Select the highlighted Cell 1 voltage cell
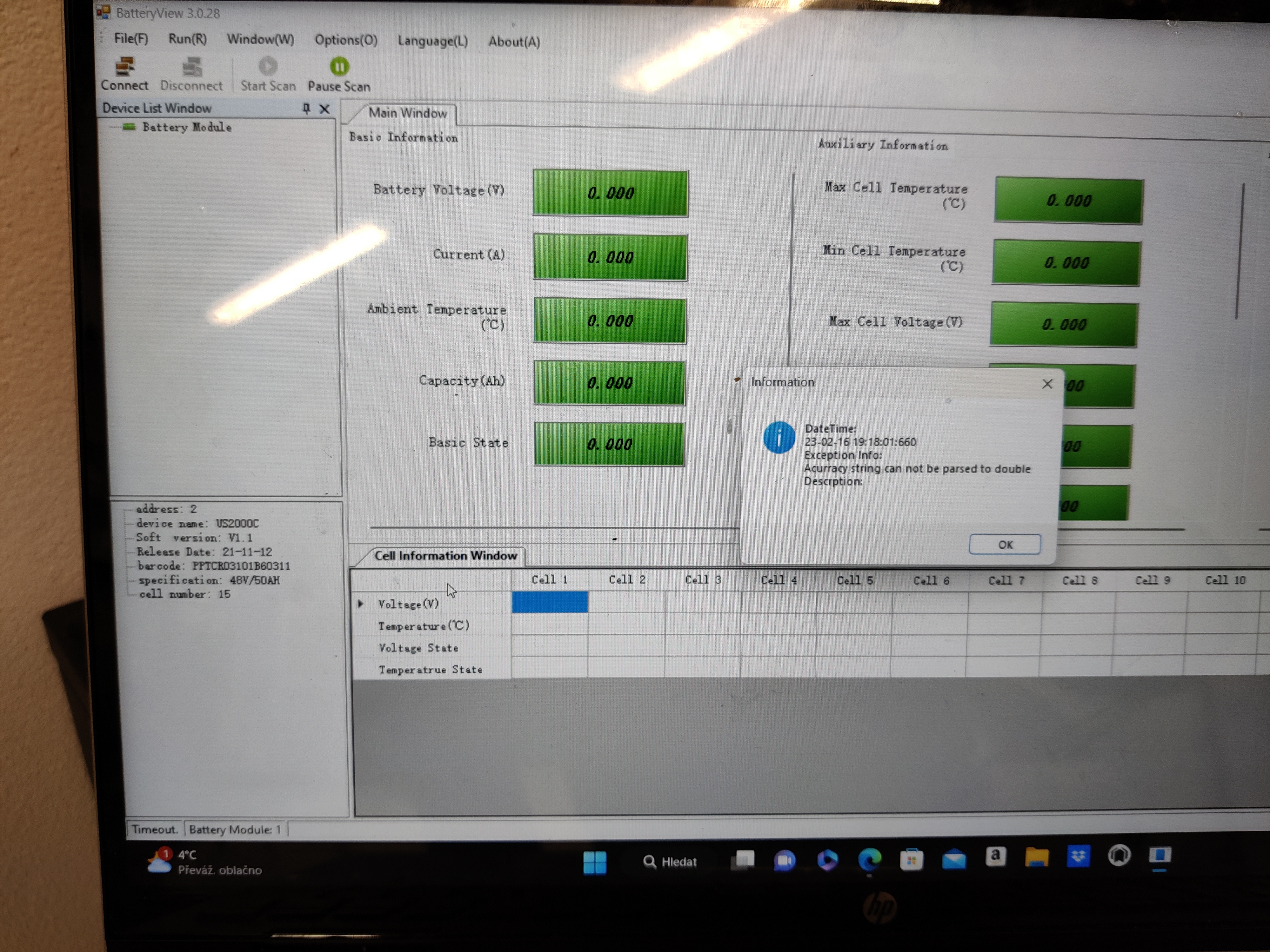1270x952 pixels. [x=550, y=602]
